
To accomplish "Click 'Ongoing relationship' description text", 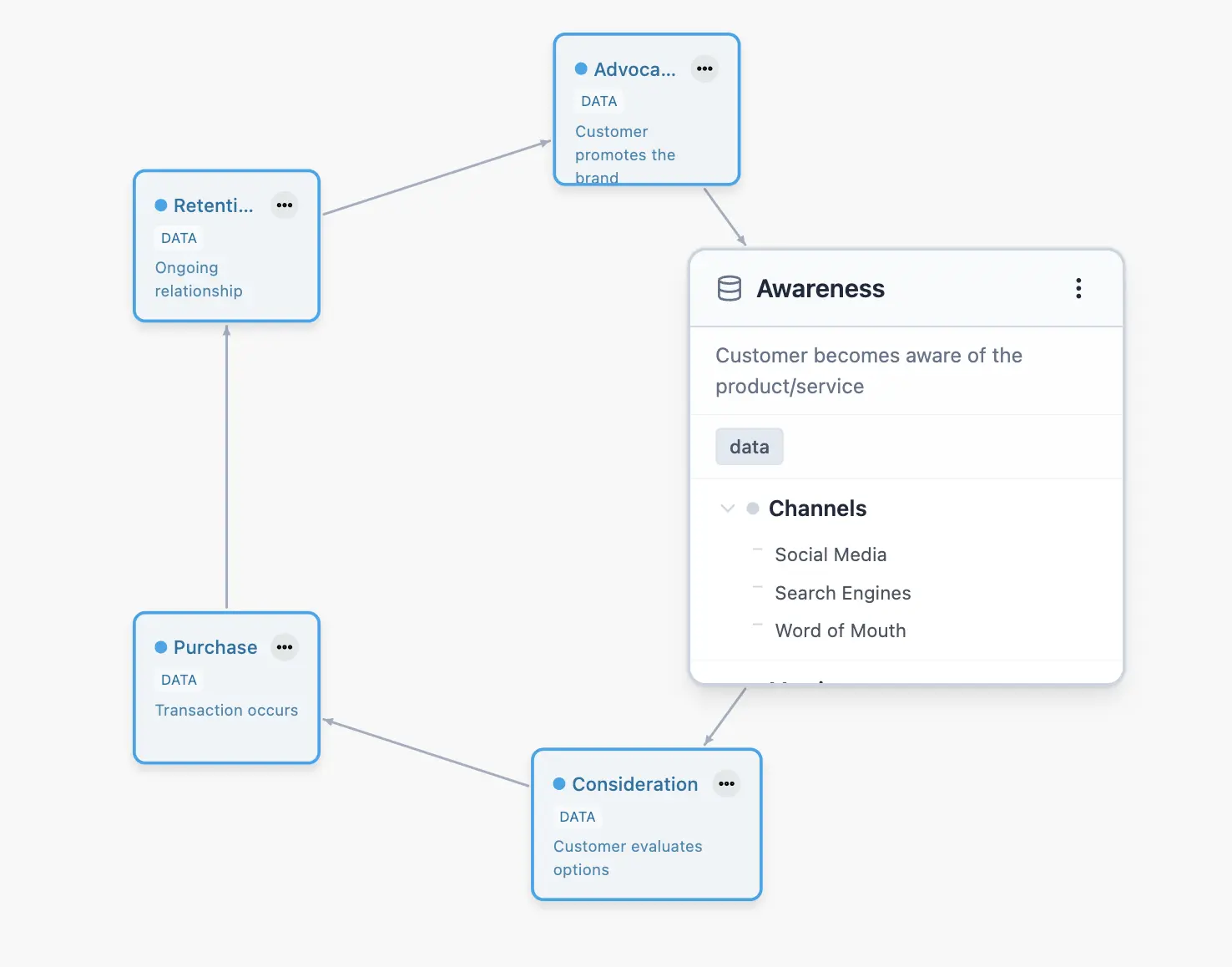I will (199, 279).
